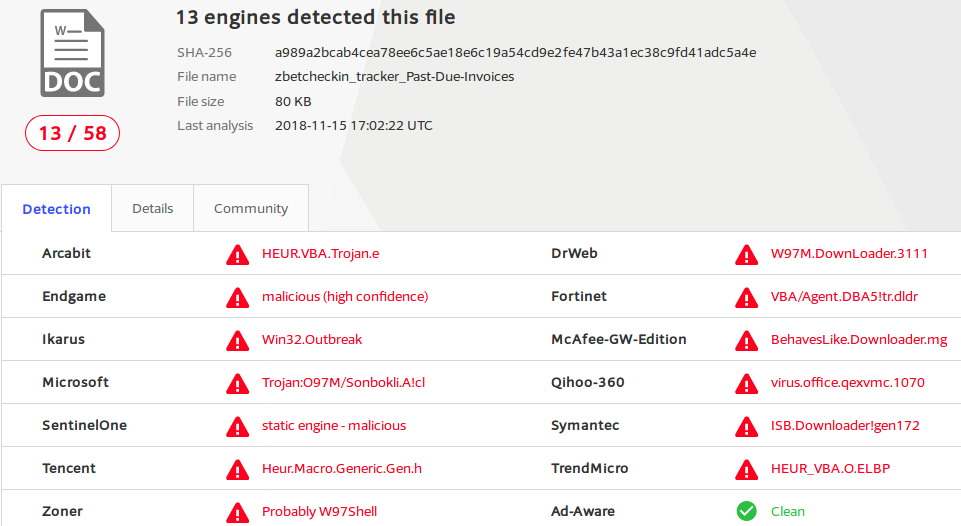This screenshot has width=961, height=526.
Task: Click the file name zbetcheckin_tracker_Past-Due-Invoices
Action: [395, 77]
